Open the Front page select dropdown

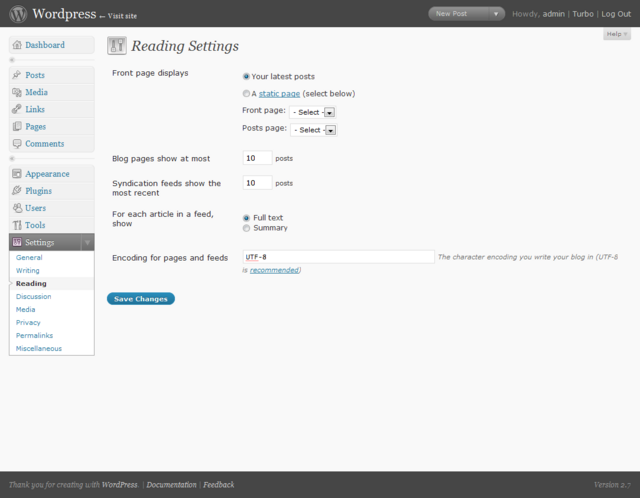(x=313, y=112)
